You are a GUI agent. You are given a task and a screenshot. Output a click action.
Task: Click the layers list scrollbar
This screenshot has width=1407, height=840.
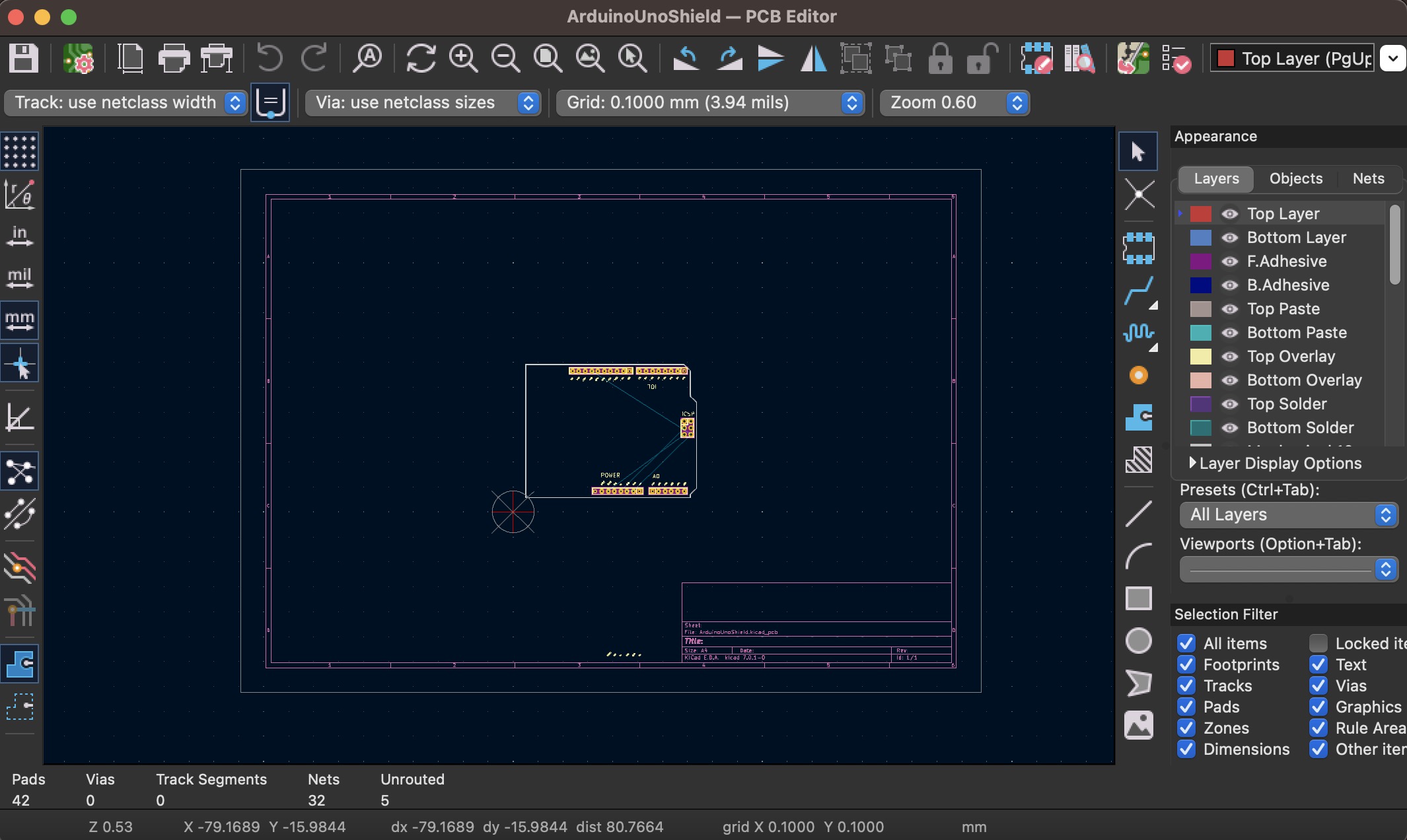[1394, 244]
